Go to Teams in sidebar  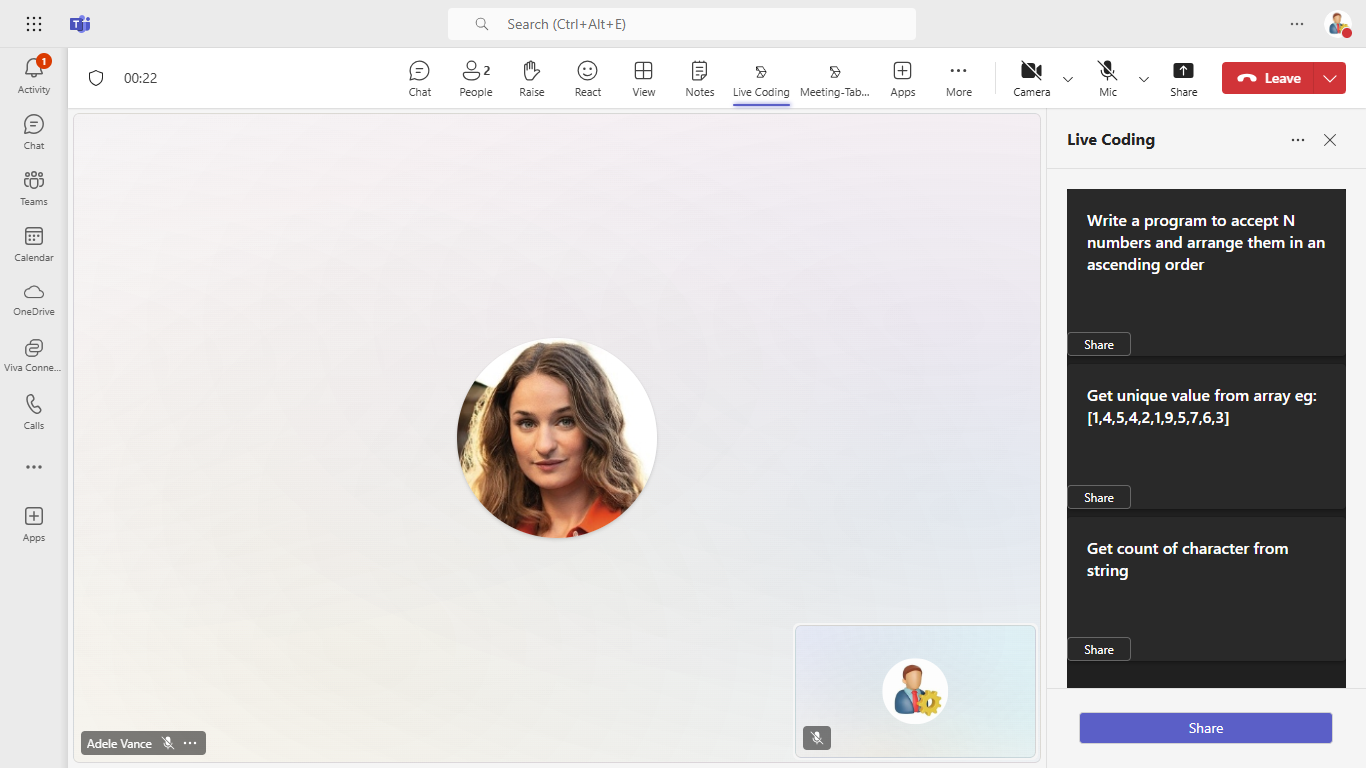(x=34, y=188)
